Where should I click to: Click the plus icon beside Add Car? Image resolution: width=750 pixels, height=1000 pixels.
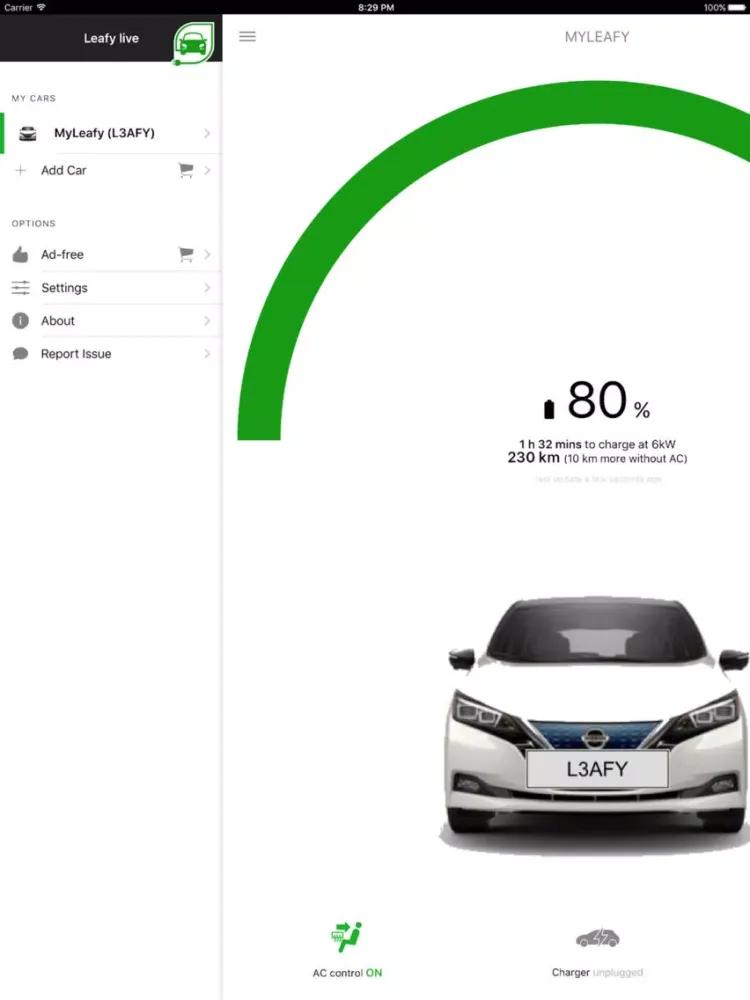21,170
